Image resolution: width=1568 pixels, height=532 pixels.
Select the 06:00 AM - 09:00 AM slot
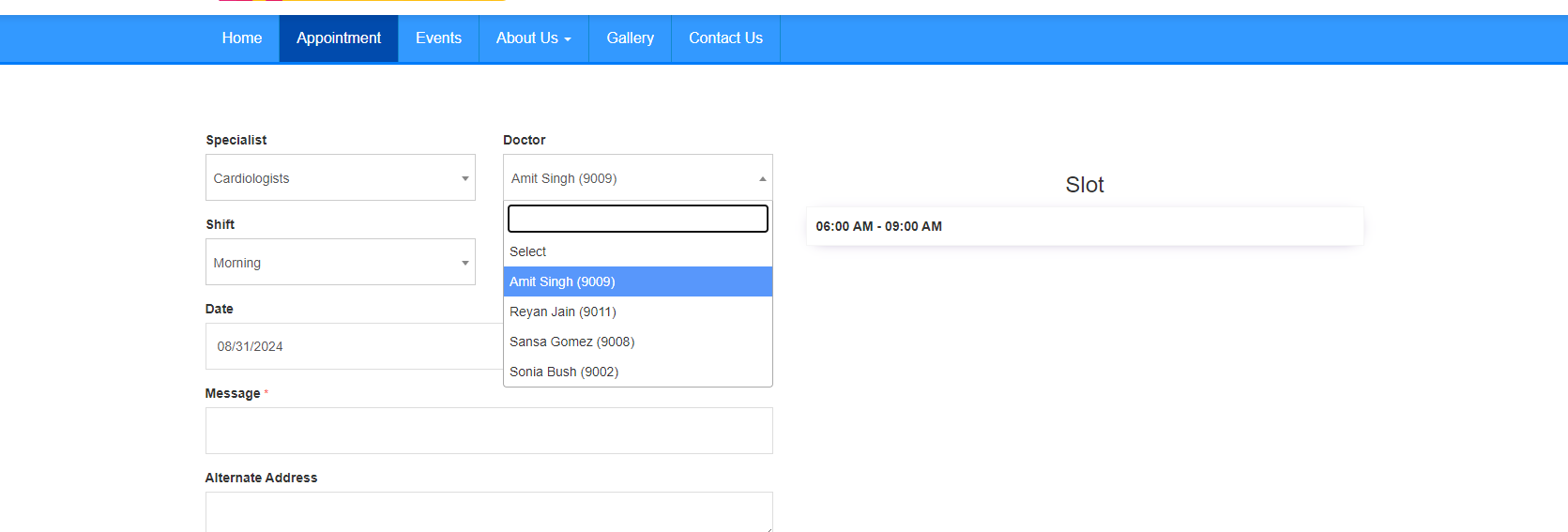pyautogui.click(x=1085, y=226)
